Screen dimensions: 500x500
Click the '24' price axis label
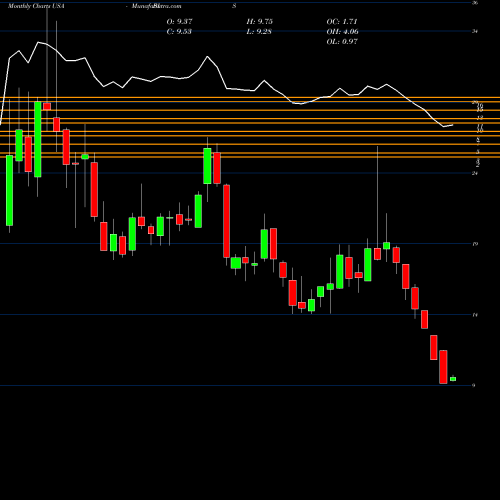475,173
